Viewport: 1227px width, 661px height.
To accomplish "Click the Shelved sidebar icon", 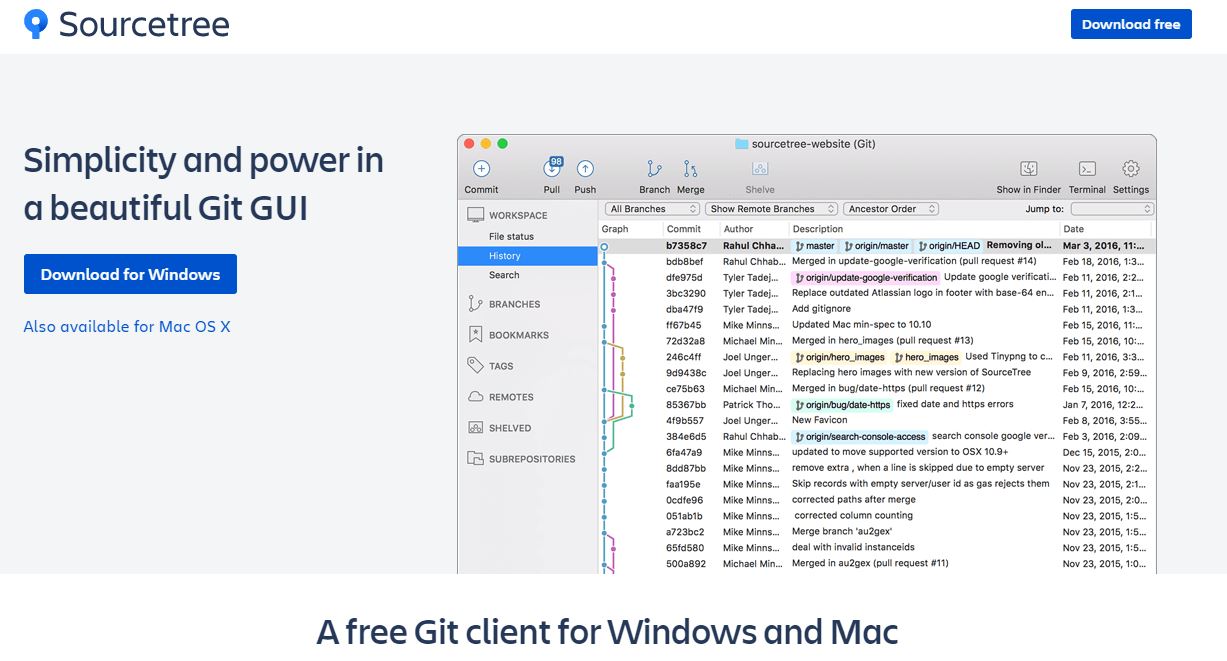I will [x=475, y=428].
